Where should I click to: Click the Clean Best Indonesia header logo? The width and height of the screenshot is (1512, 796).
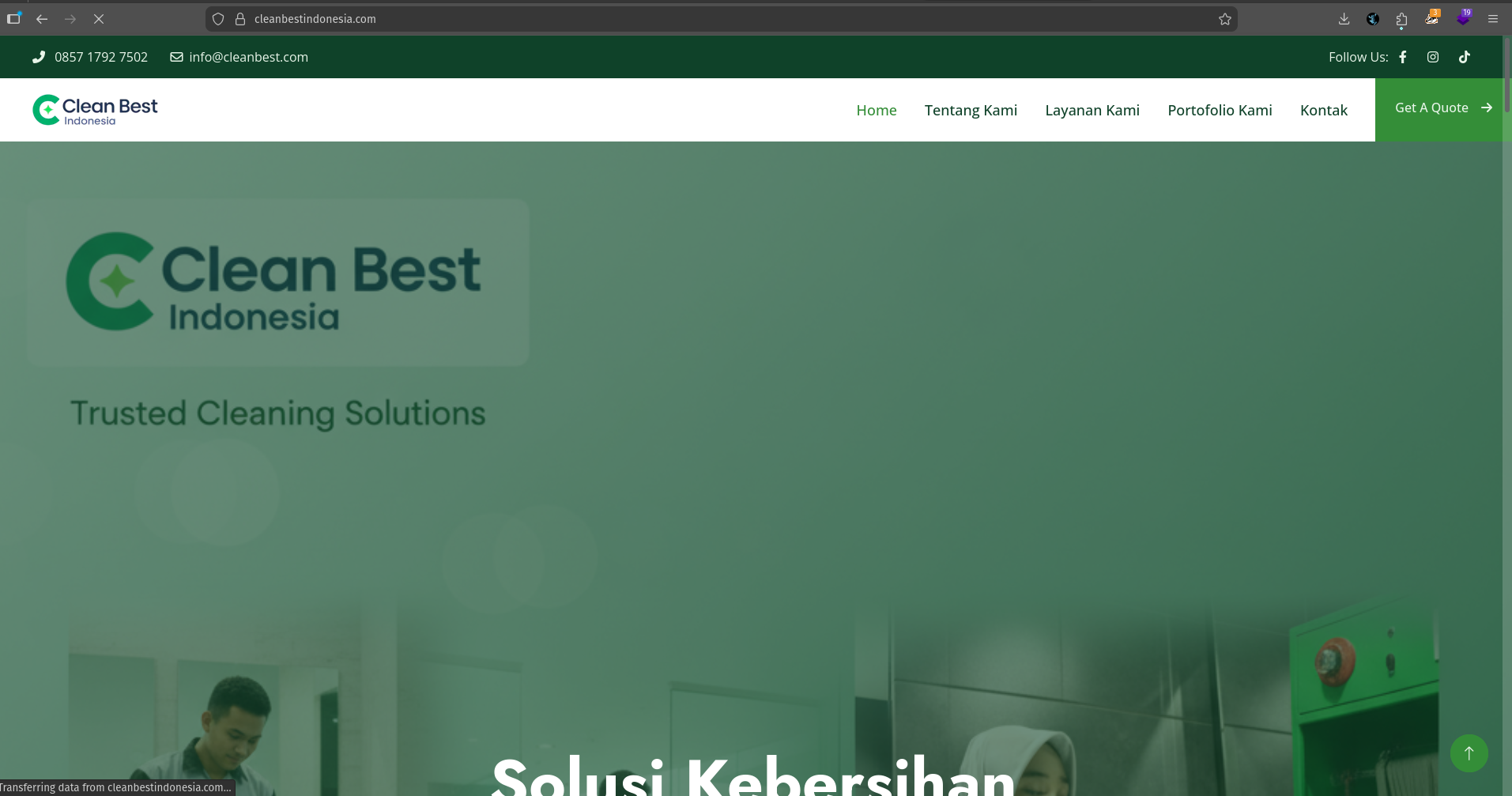[x=95, y=110]
